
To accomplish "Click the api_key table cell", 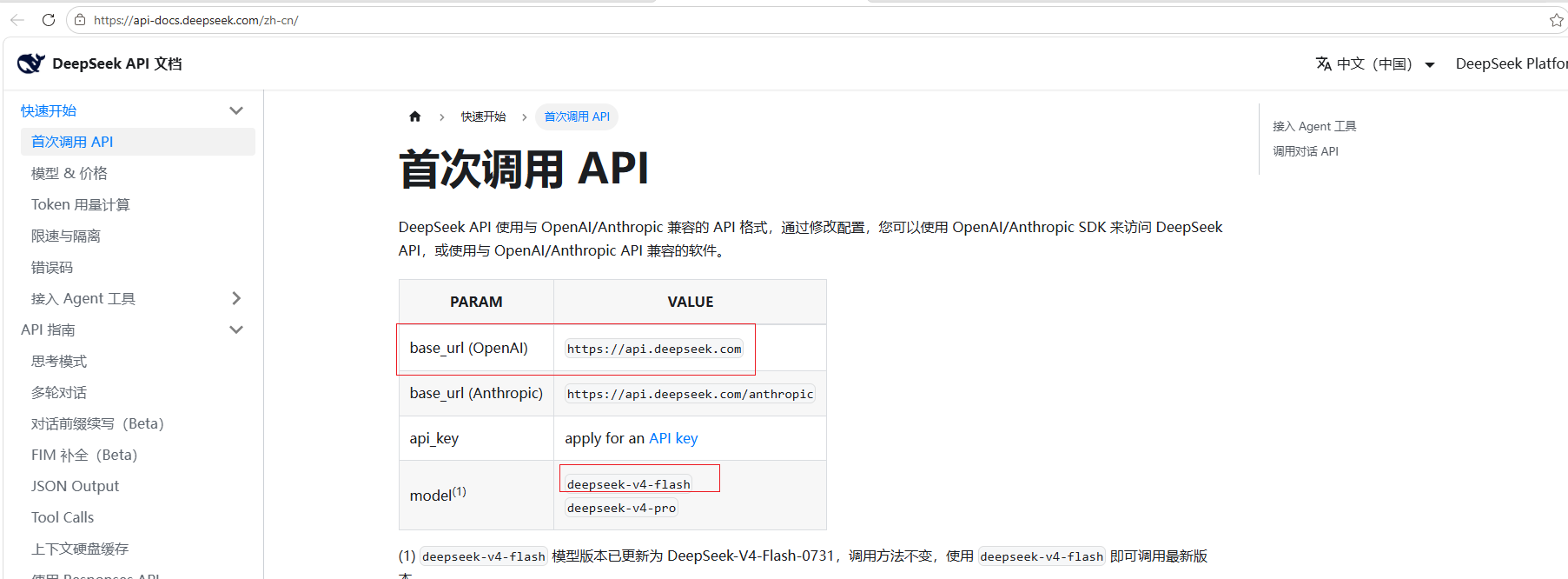I will tap(476, 438).
